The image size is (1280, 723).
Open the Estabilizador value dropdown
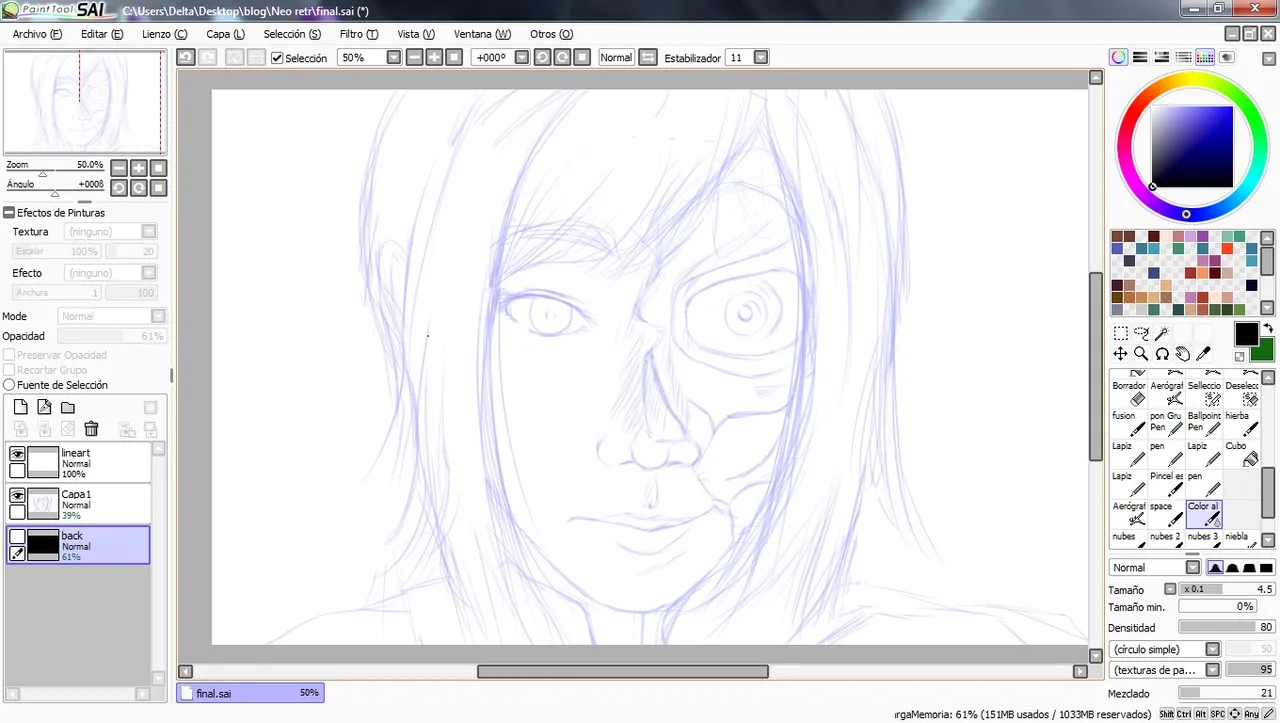[x=761, y=57]
